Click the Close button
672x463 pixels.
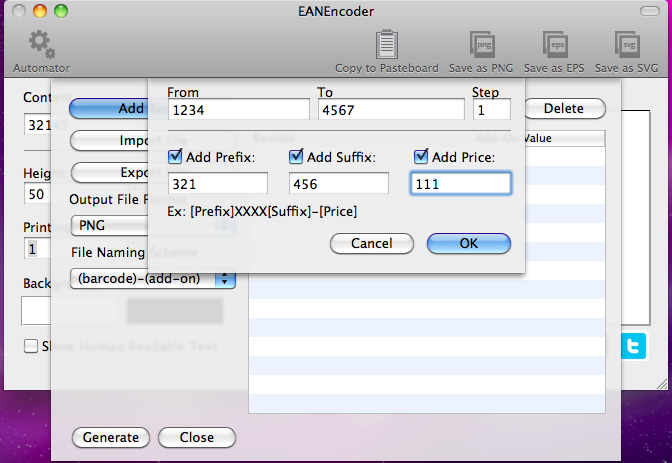point(197,437)
